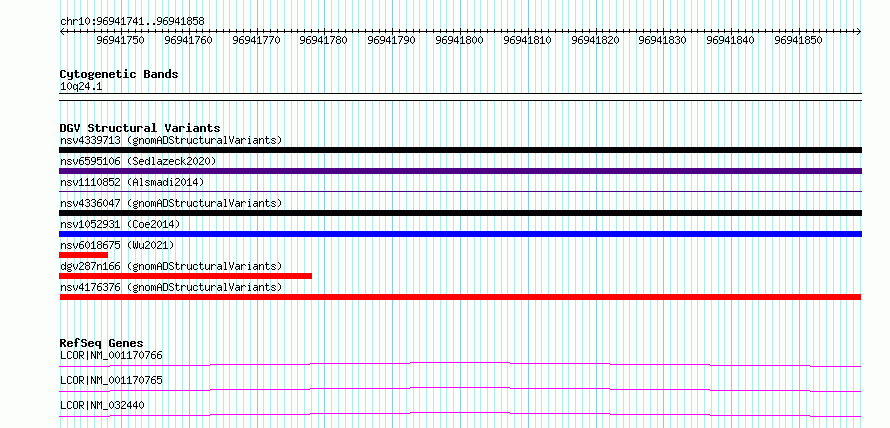Screen dimensions: 890x428
Task: Open variant nsv1110852 (Alsmadi2014) label
Action: (x=132, y=182)
